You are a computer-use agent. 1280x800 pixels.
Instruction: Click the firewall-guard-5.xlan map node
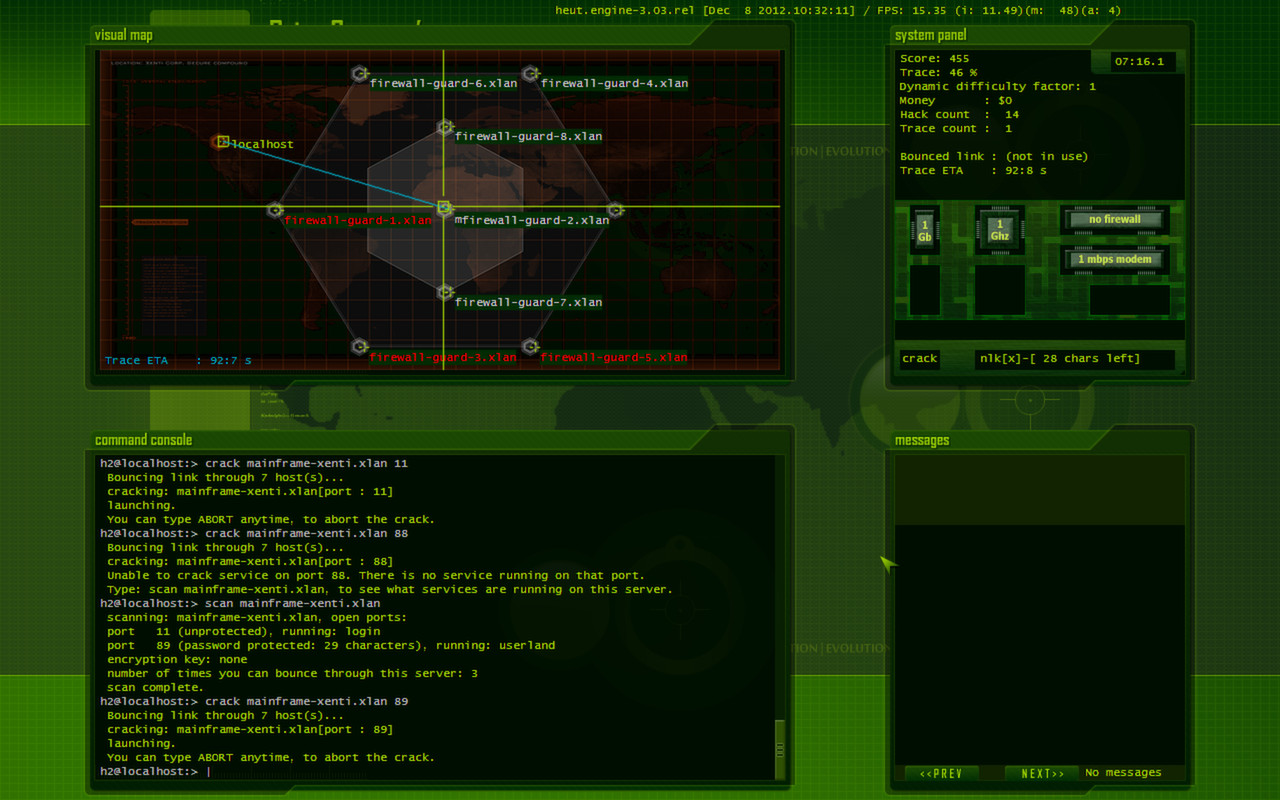point(530,346)
